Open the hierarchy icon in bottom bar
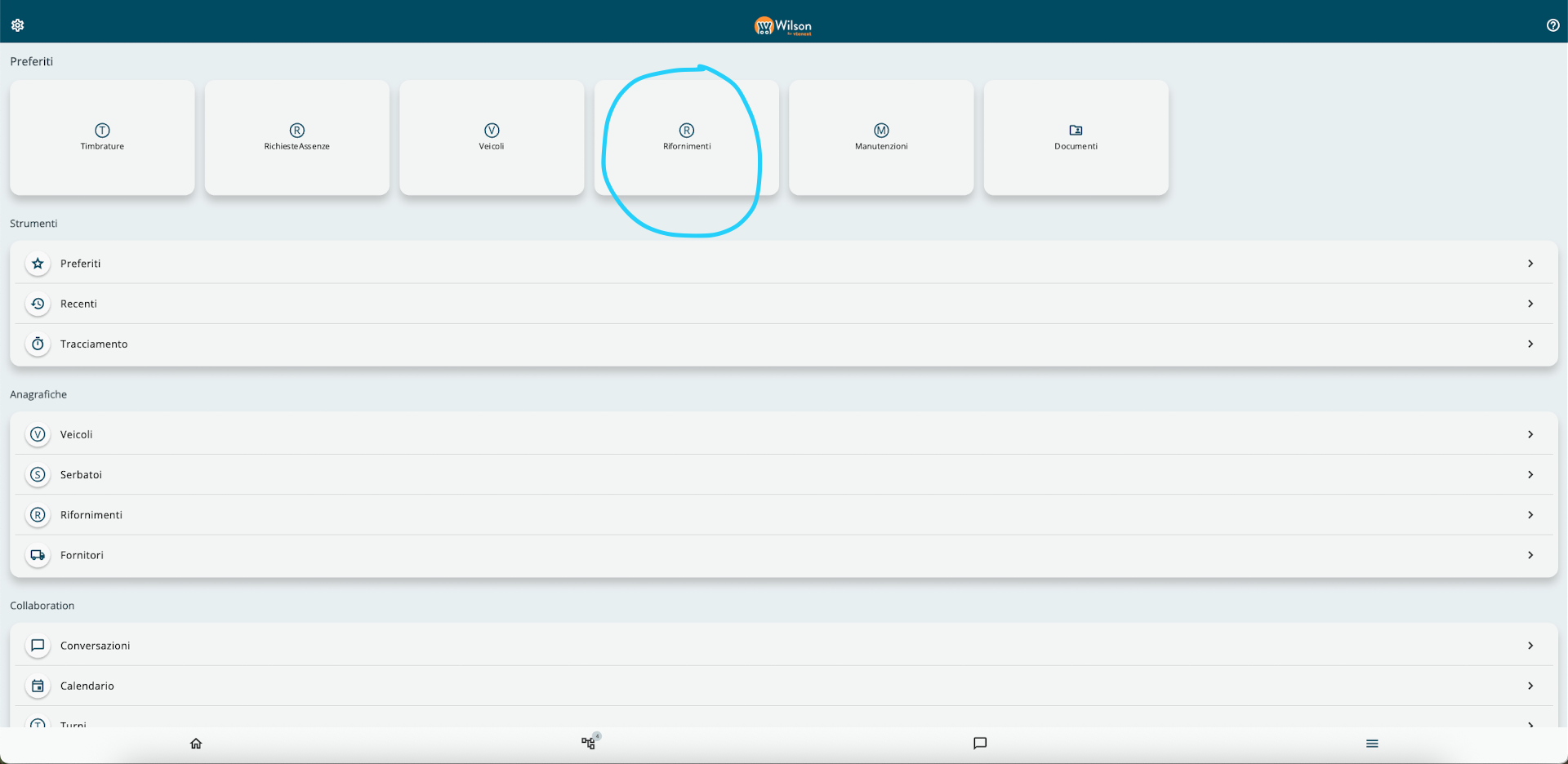 [x=588, y=744]
